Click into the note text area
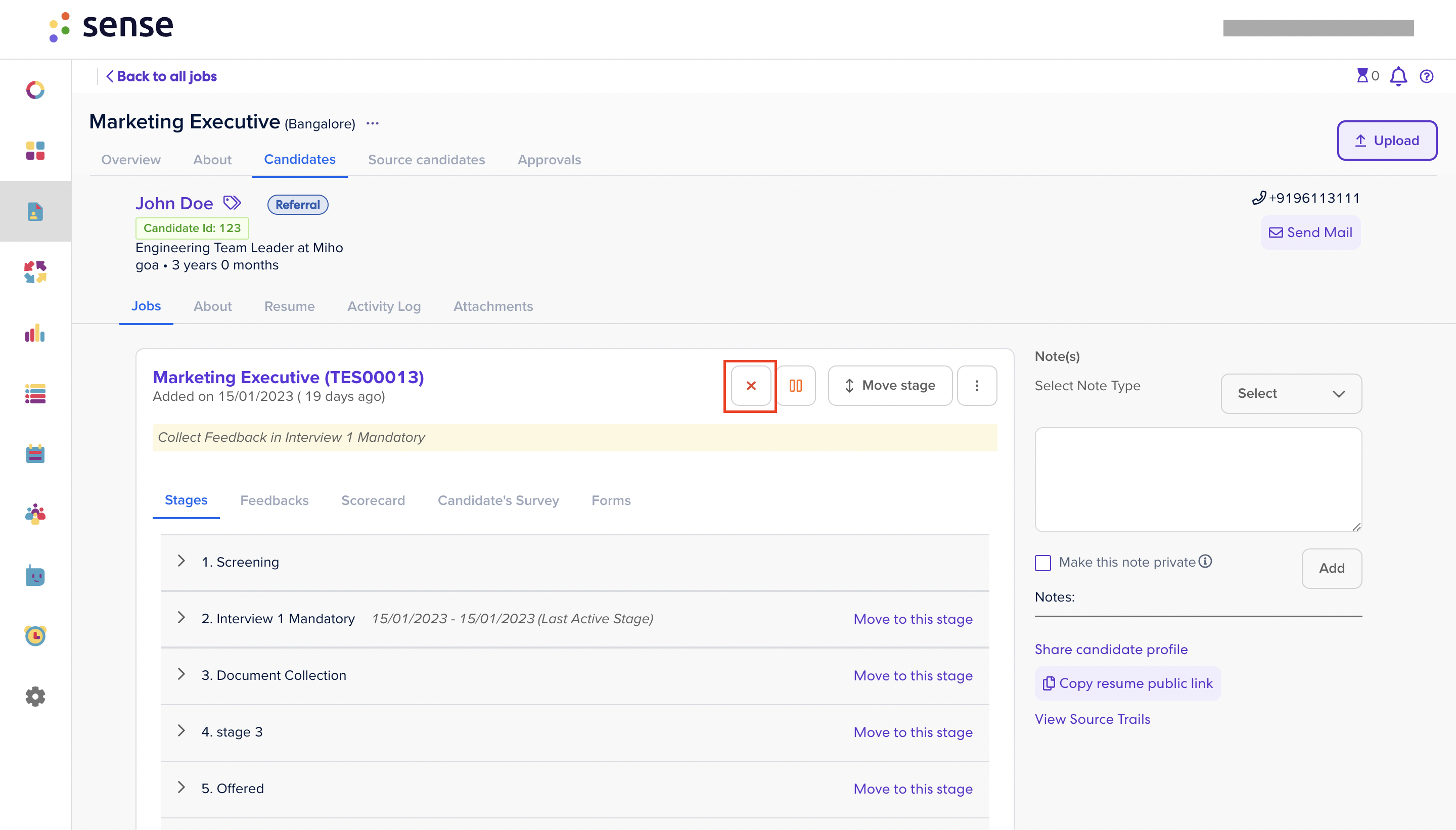1456x830 pixels. [1198, 479]
